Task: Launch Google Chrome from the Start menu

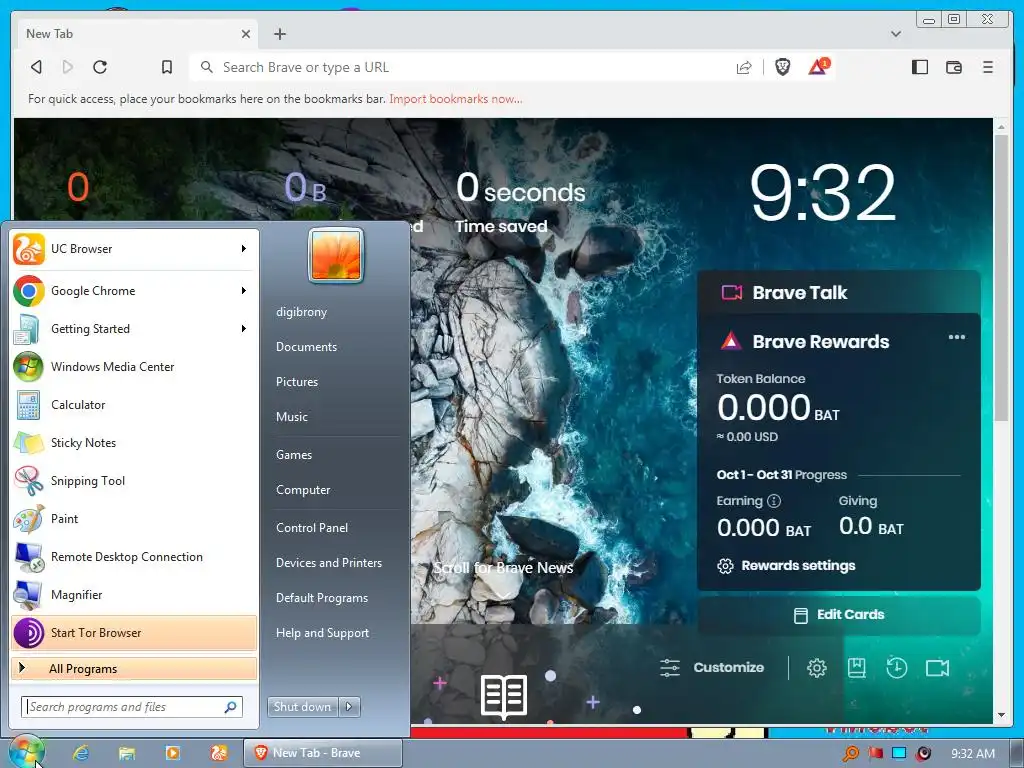Action: (123, 291)
